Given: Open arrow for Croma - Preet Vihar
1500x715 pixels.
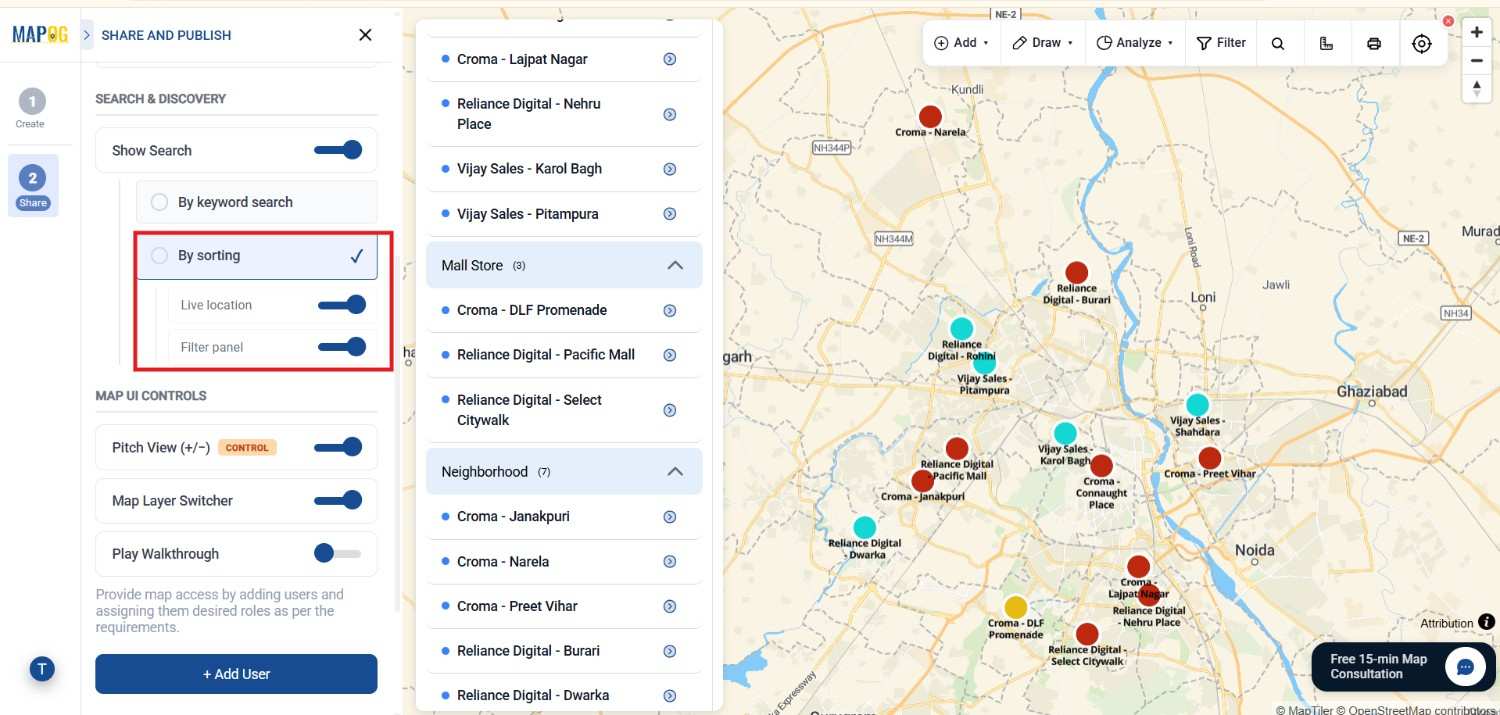Looking at the screenshot, I should pyautogui.click(x=670, y=606).
